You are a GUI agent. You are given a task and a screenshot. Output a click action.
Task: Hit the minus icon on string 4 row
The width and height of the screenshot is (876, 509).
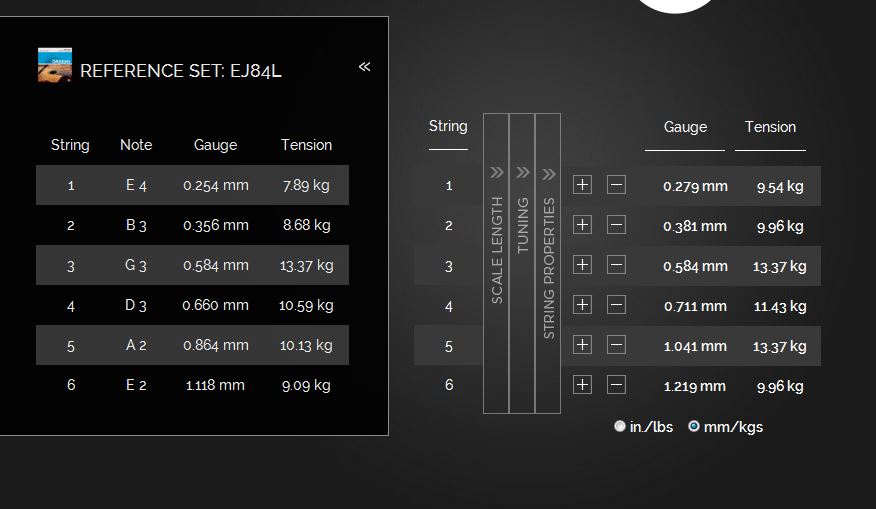(x=616, y=305)
